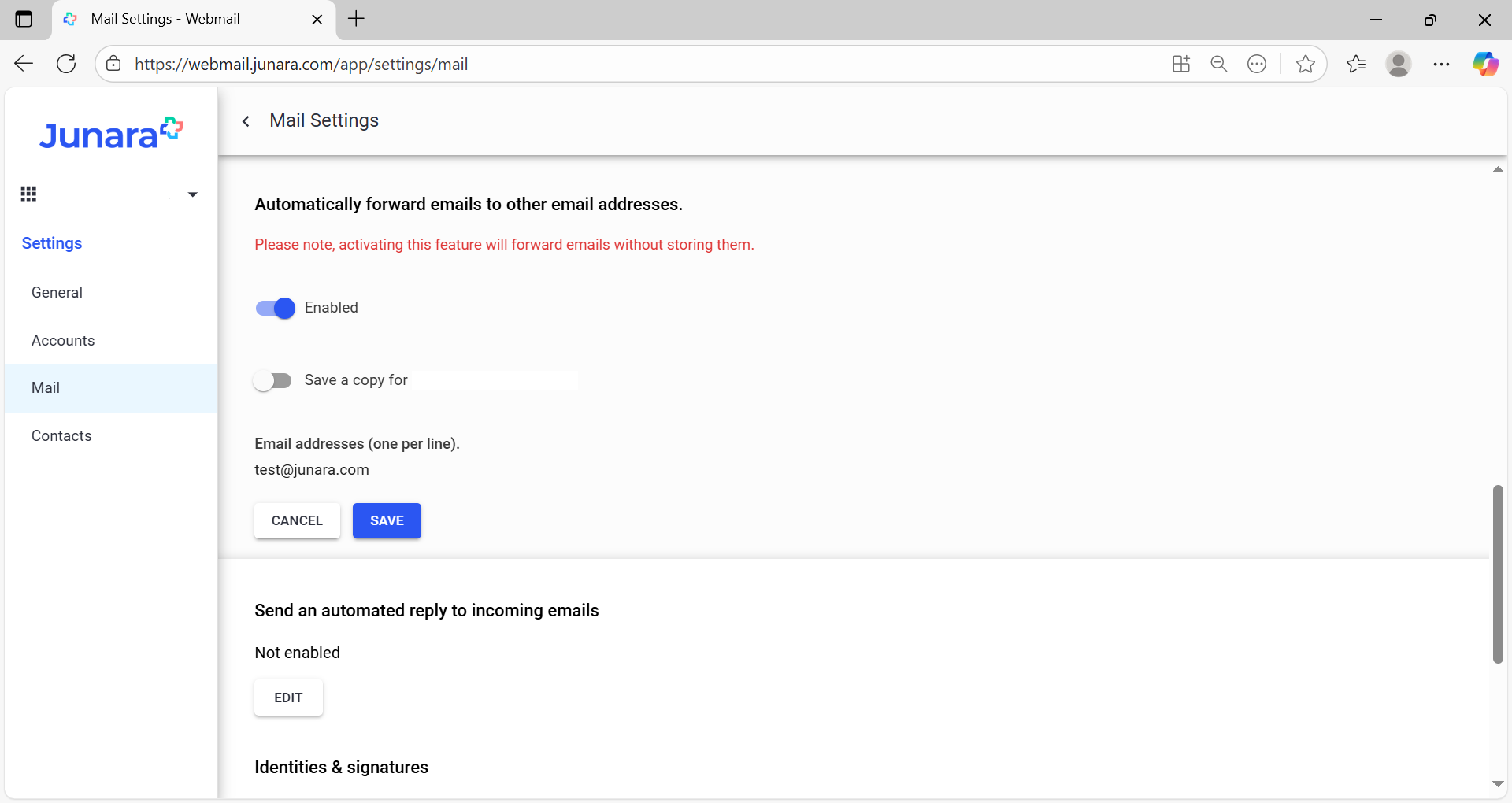Close the Mail Settings tab

click(x=317, y=20)
